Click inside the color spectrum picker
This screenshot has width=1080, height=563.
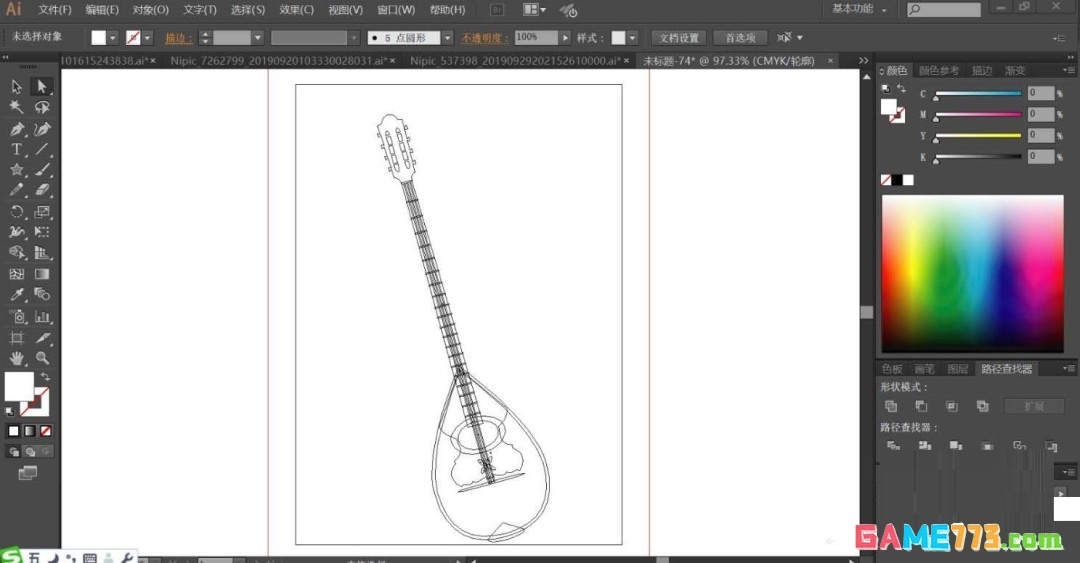point(973,274)
